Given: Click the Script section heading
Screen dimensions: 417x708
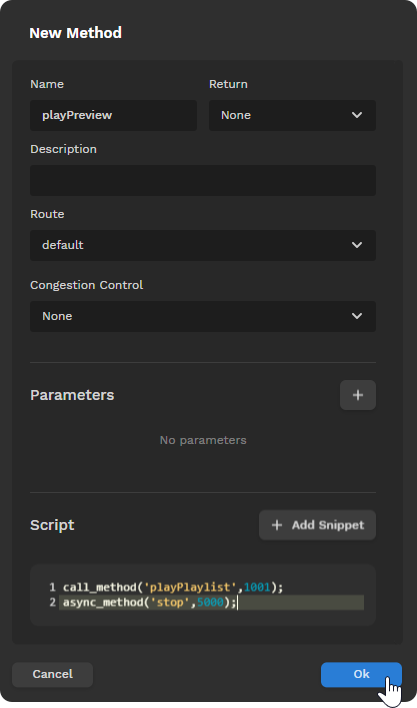Looking at the screenshot, I should point(52,525).
